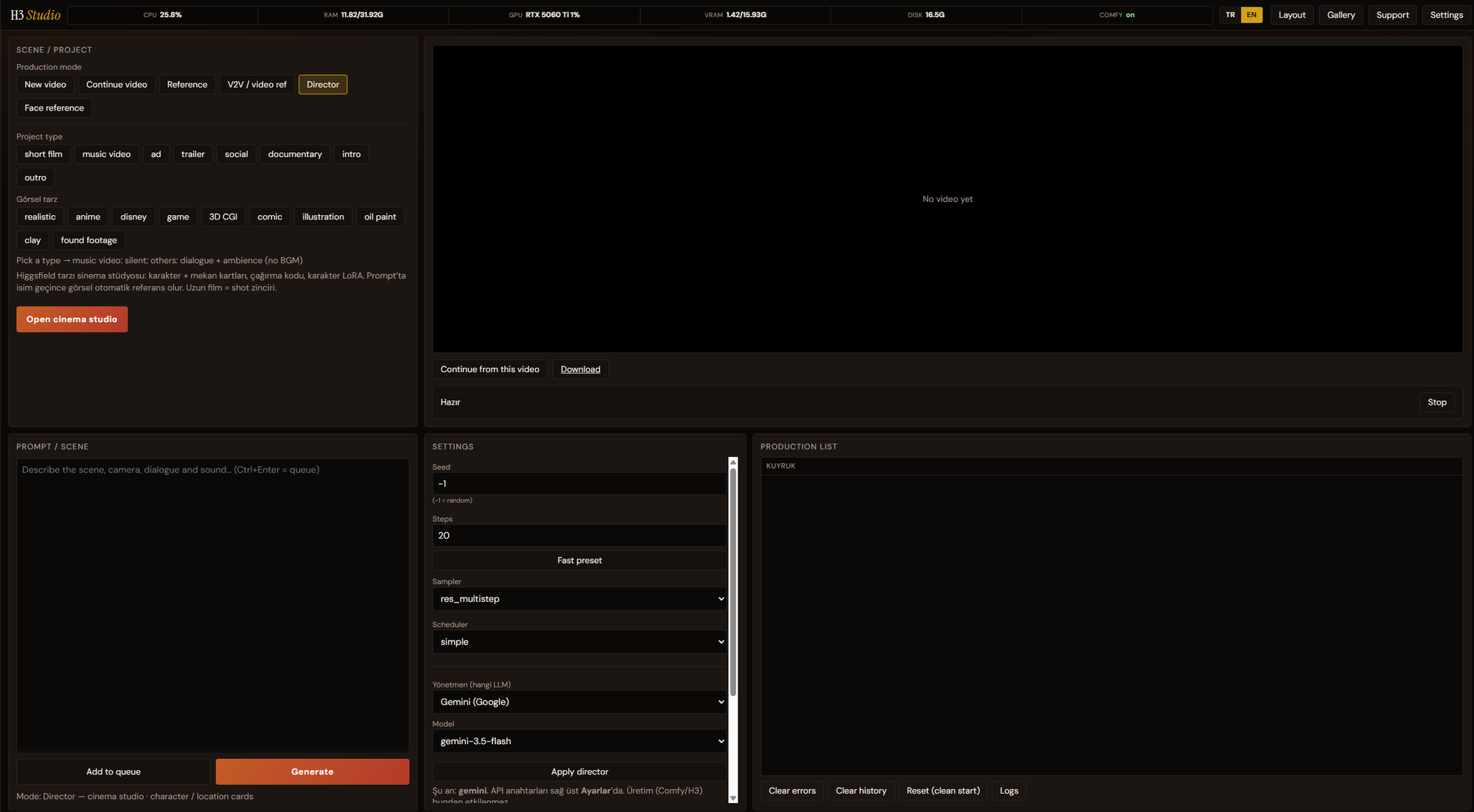This screenshot has width=1474, height=812.
Task: Open the Layout menu
Action: 1292,15
